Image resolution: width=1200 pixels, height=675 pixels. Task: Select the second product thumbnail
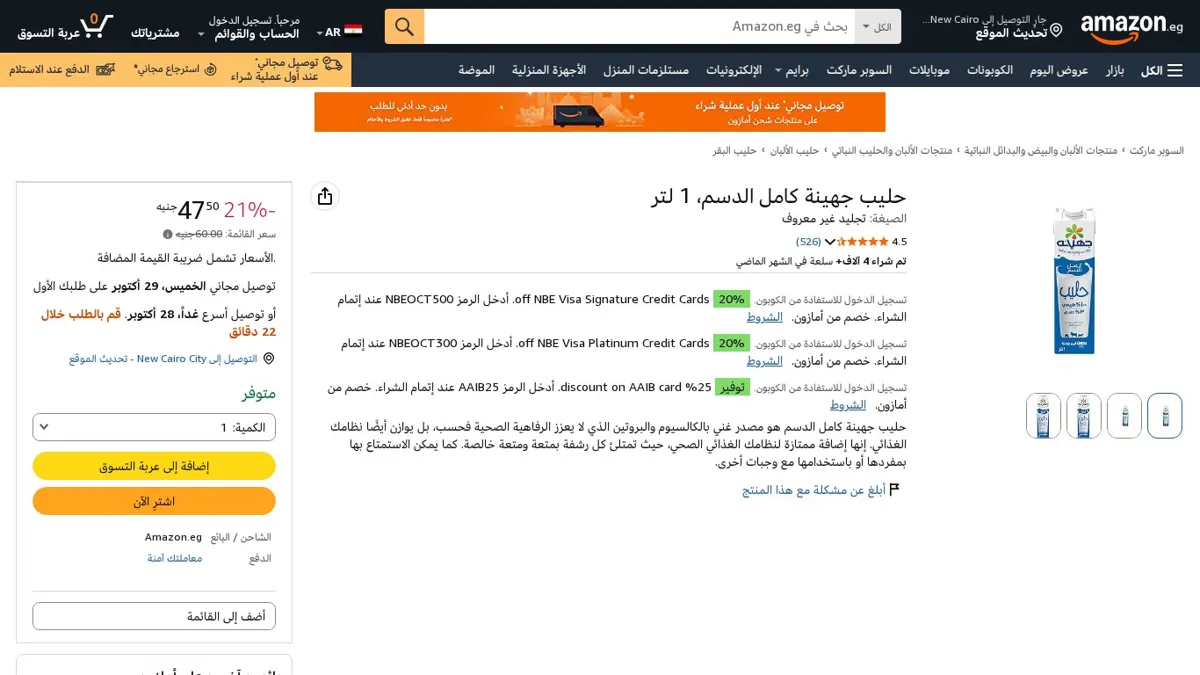[x=1124, y=416]
